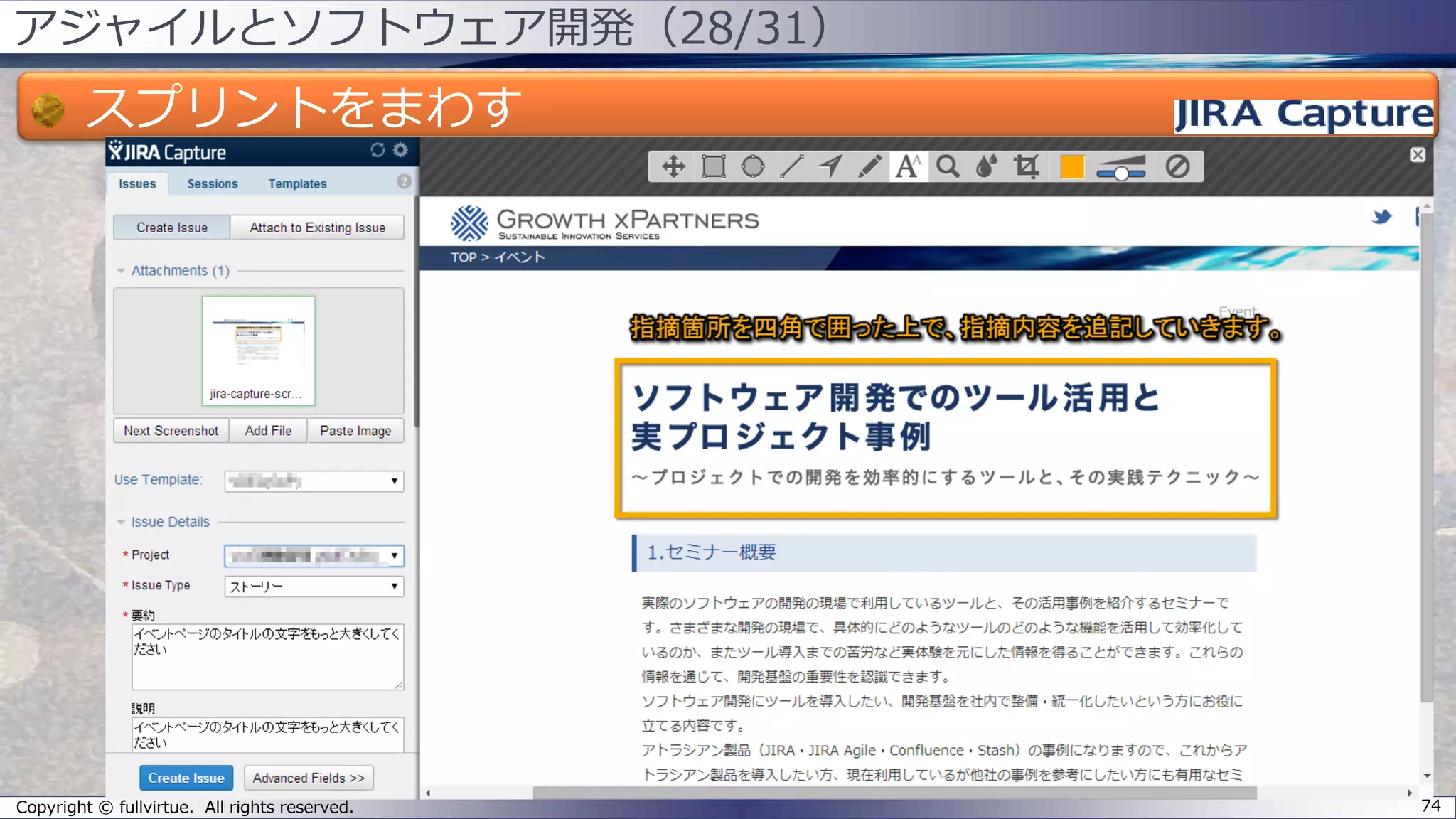Select the freehand pencil tool
Screen dimensions: 1456x819
869,167
